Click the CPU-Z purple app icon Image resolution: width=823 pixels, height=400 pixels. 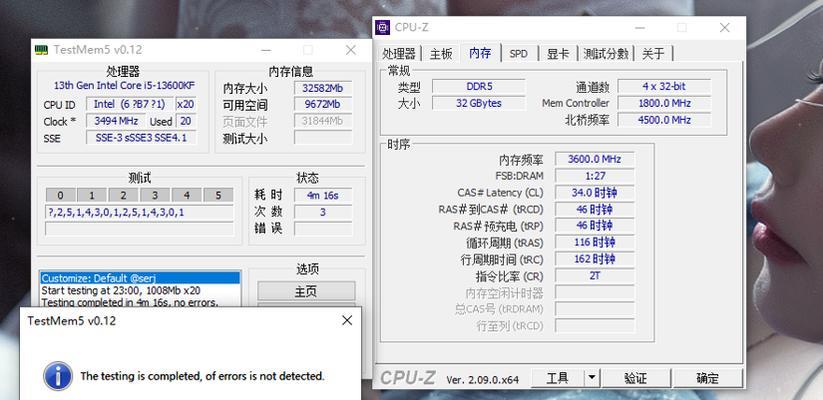pos(383,27)
